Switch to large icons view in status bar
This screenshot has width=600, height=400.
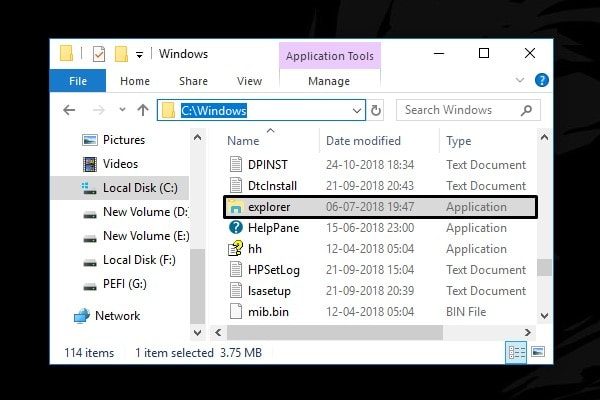(538, 352)
